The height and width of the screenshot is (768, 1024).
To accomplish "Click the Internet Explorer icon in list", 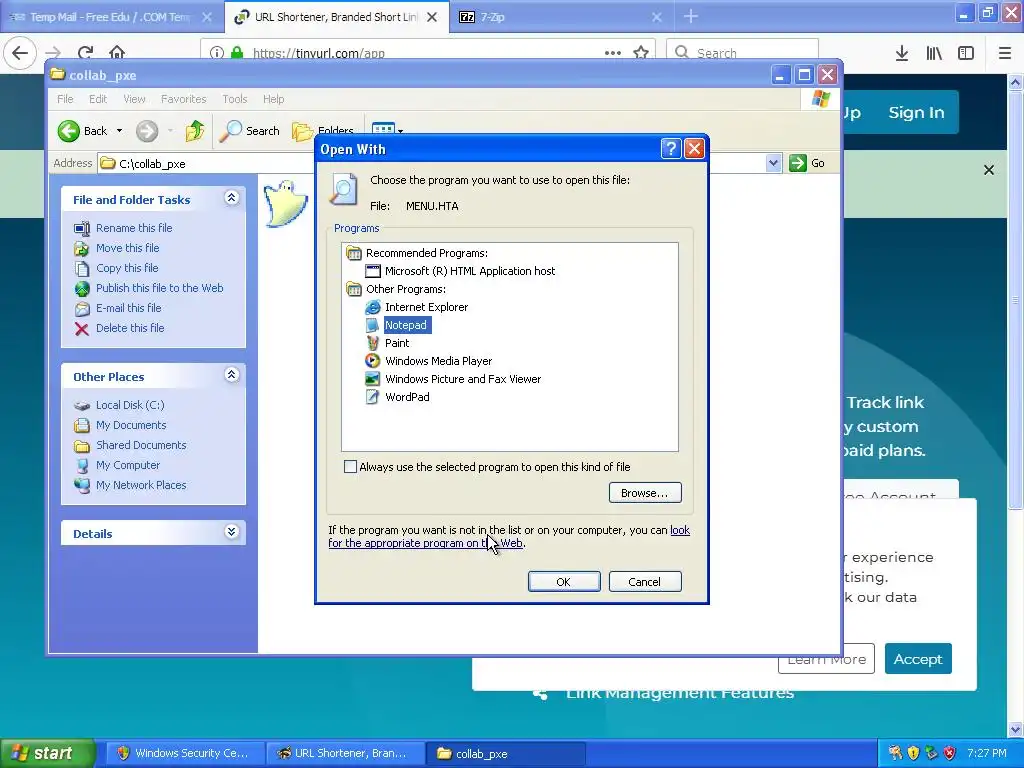I will point(372,307).
